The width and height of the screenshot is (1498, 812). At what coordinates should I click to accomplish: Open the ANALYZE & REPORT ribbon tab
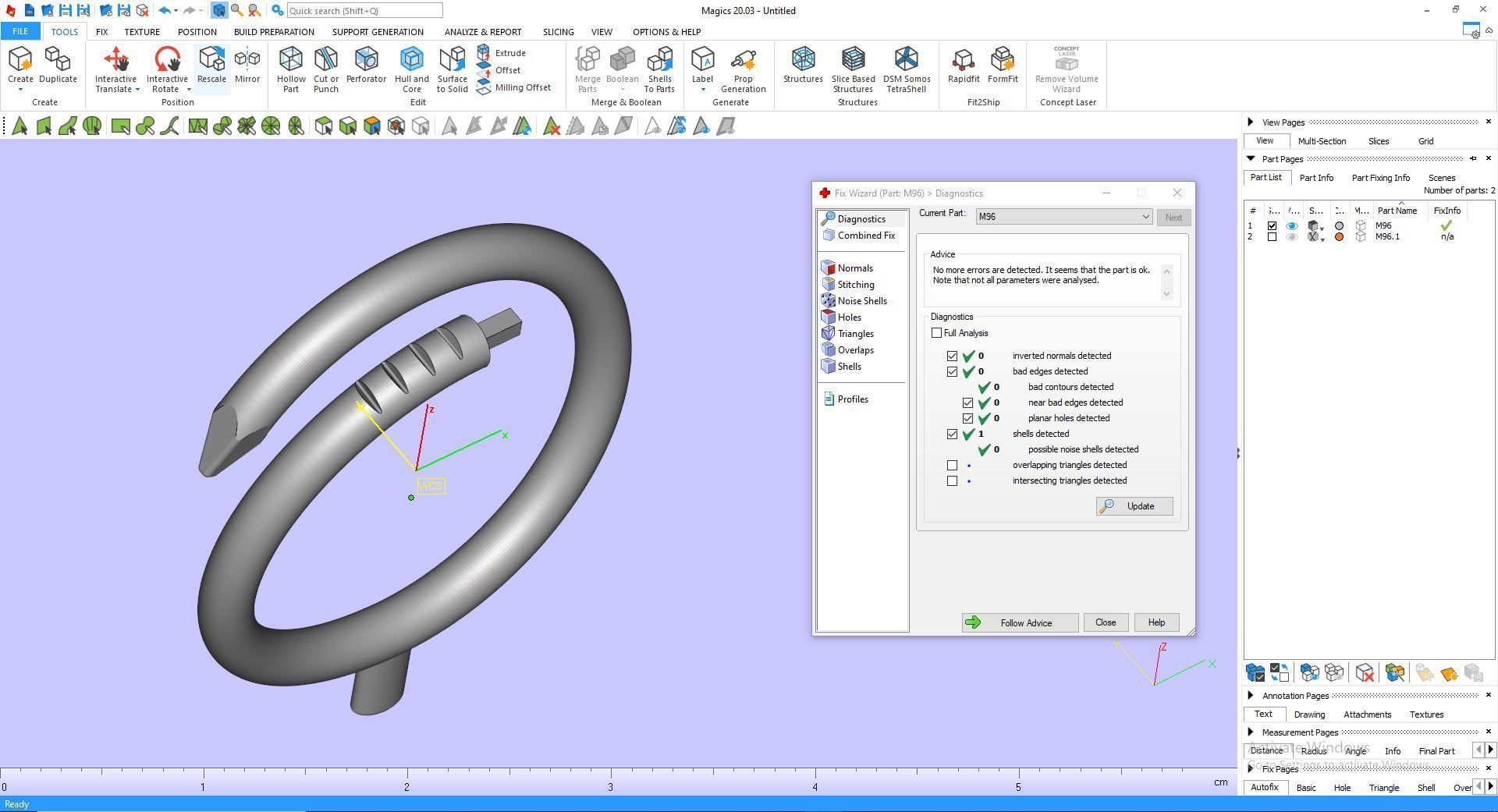click(x=483, y=32)
